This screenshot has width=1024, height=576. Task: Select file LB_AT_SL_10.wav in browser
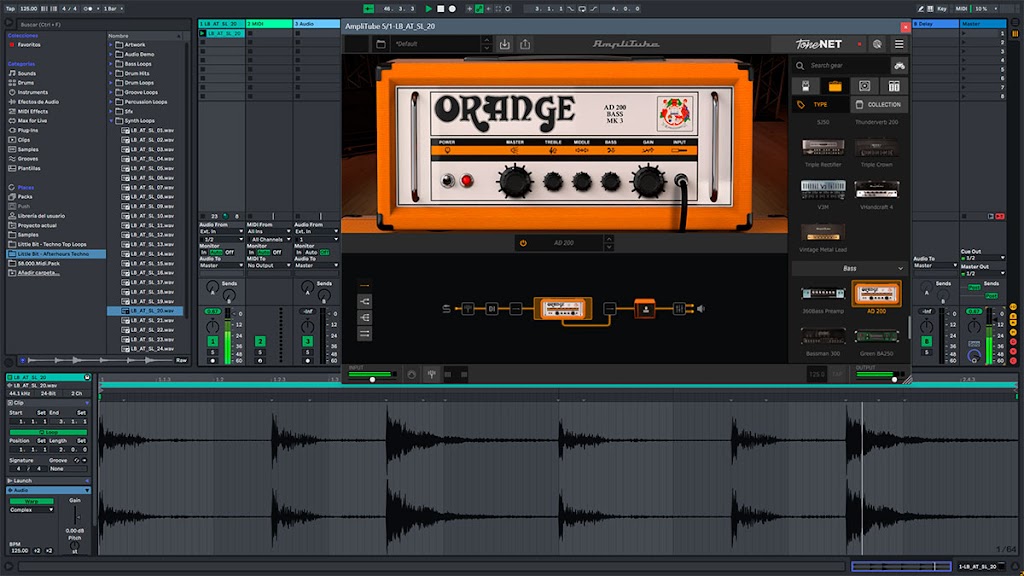(x=151, y=216)
